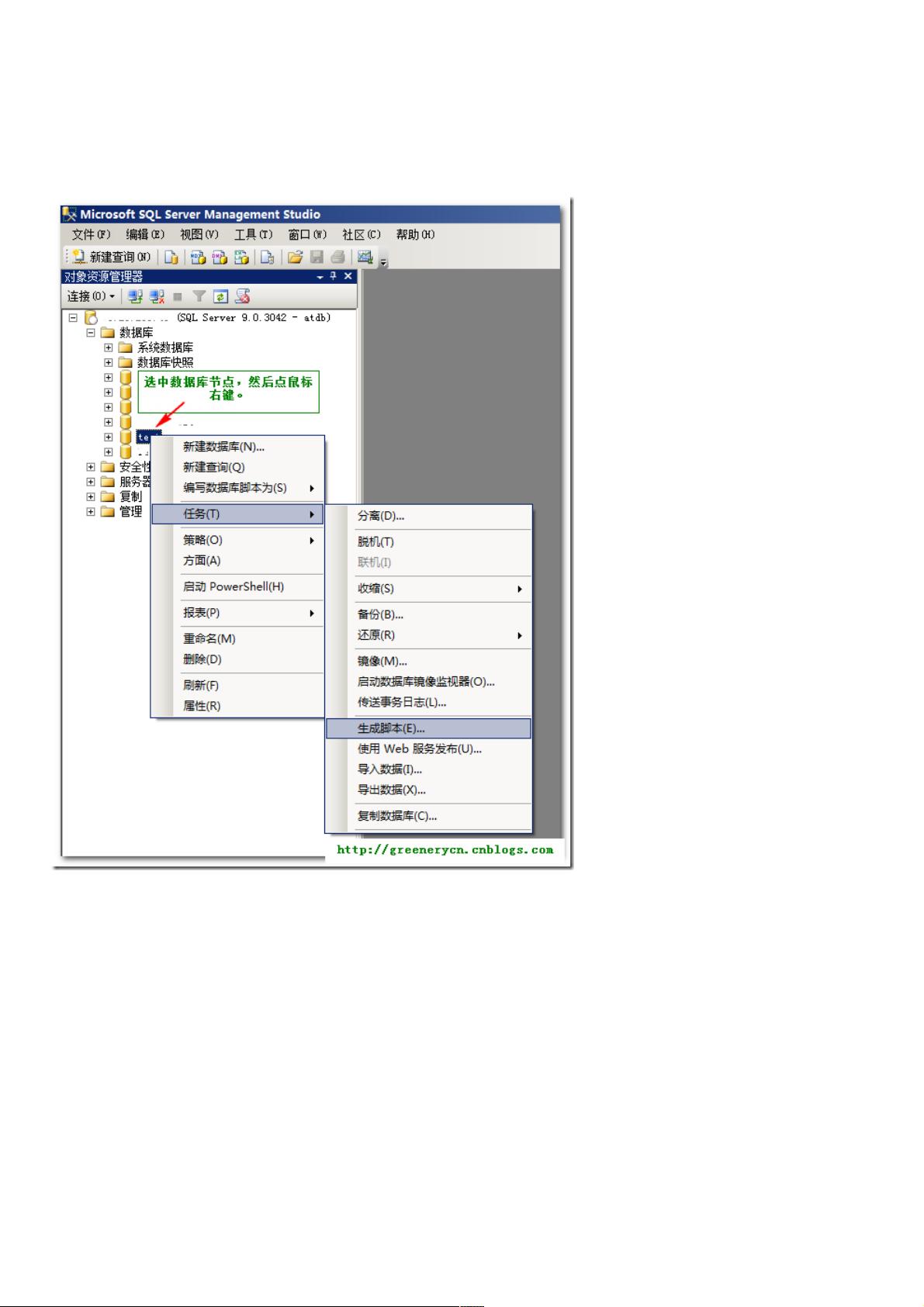Choose 复制数据库(C)... in tasks submenu

(428, 816)
